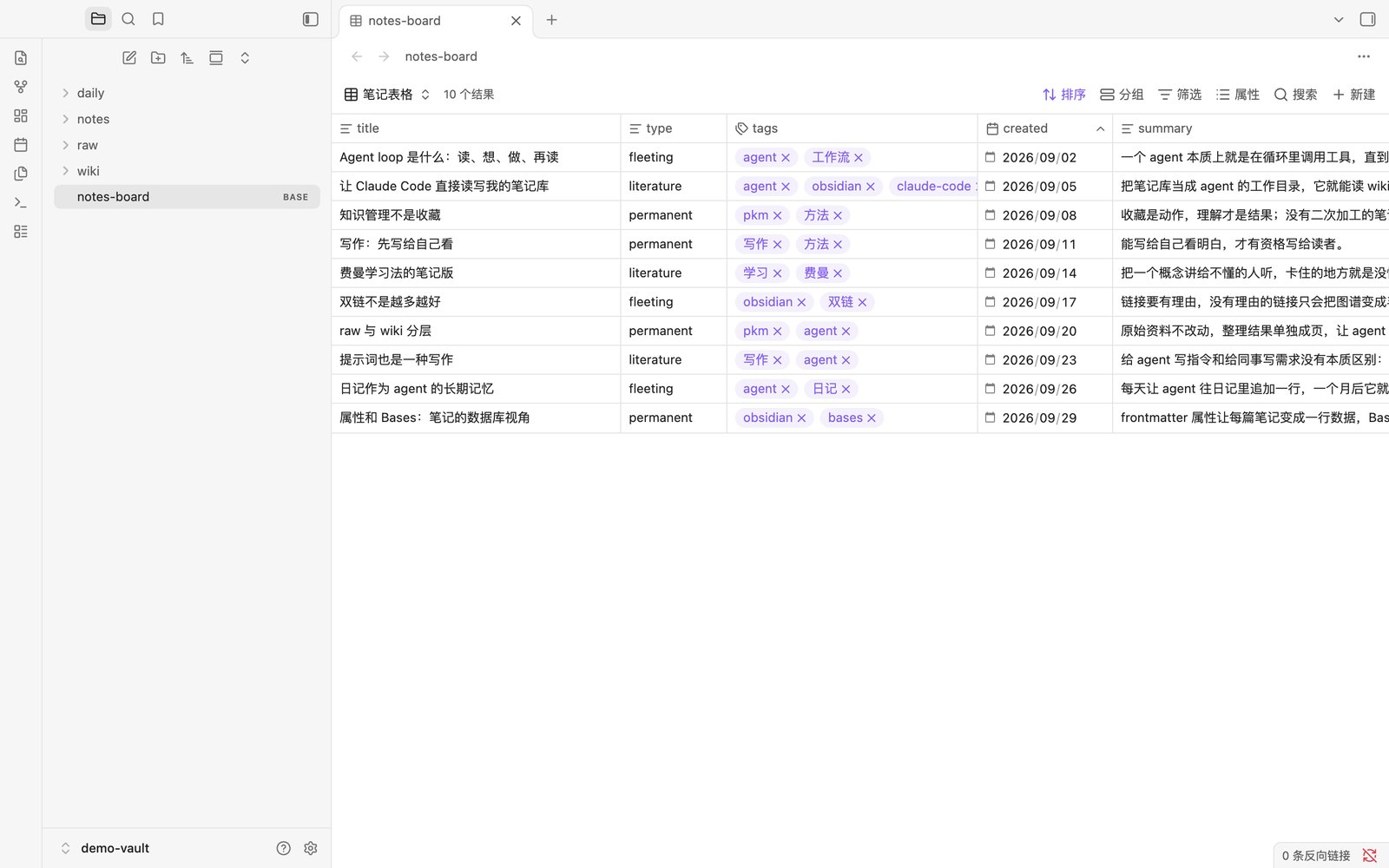
Task: Select notes-board base file in tree
Action: point(187,197)
